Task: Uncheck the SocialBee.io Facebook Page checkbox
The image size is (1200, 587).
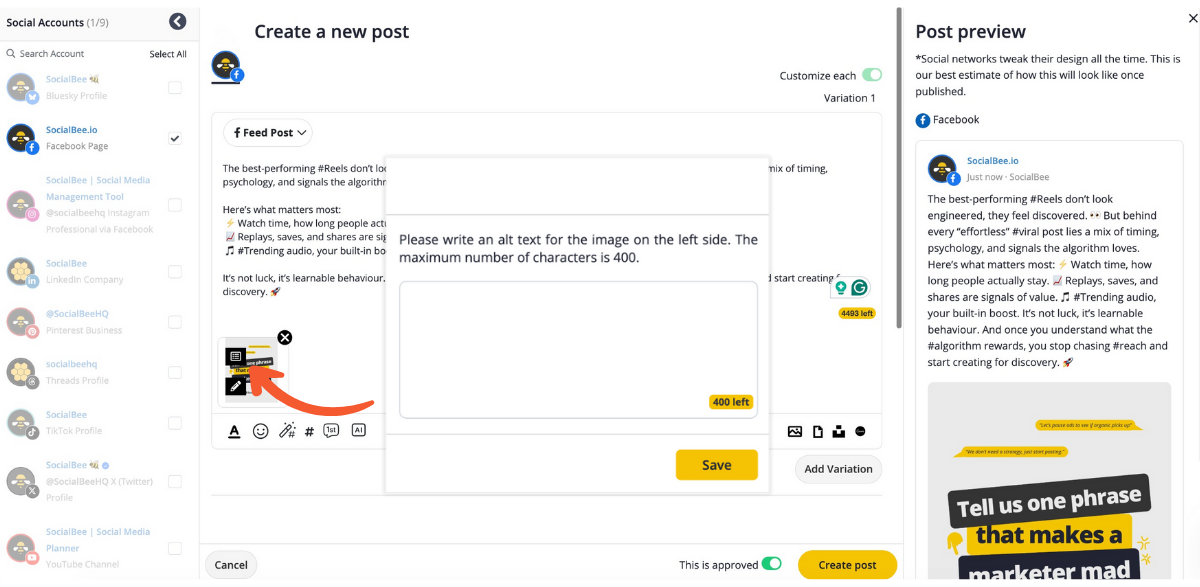Action: (x=175, y=138)
